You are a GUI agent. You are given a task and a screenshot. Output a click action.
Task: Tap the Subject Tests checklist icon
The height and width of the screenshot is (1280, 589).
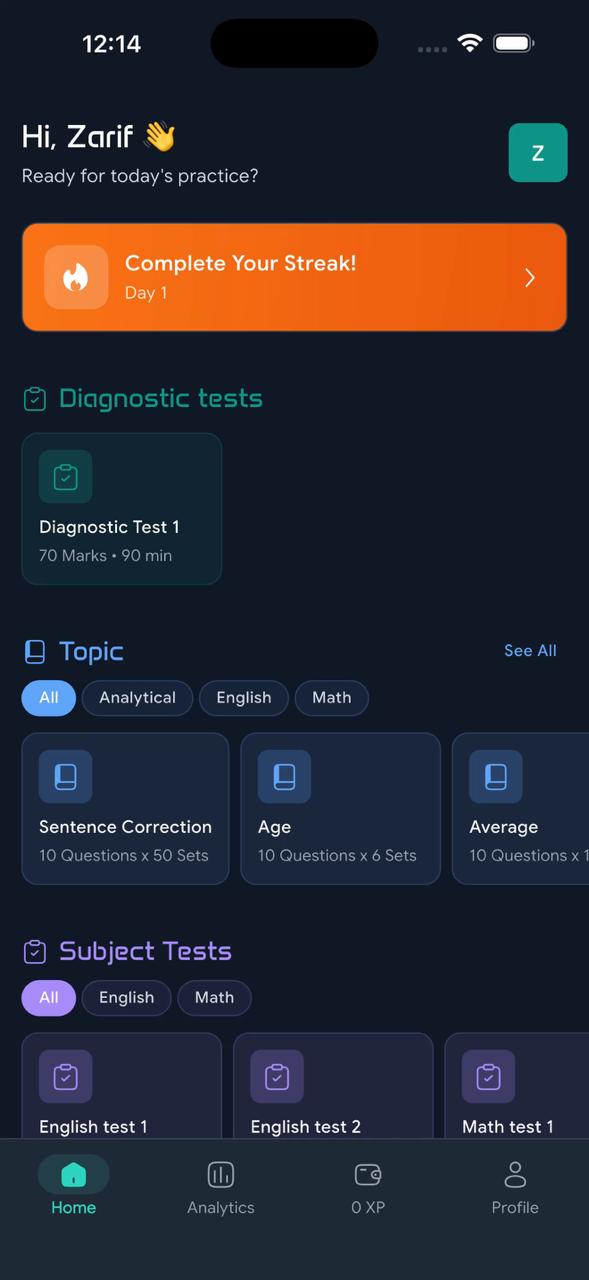tap(32, 951)
